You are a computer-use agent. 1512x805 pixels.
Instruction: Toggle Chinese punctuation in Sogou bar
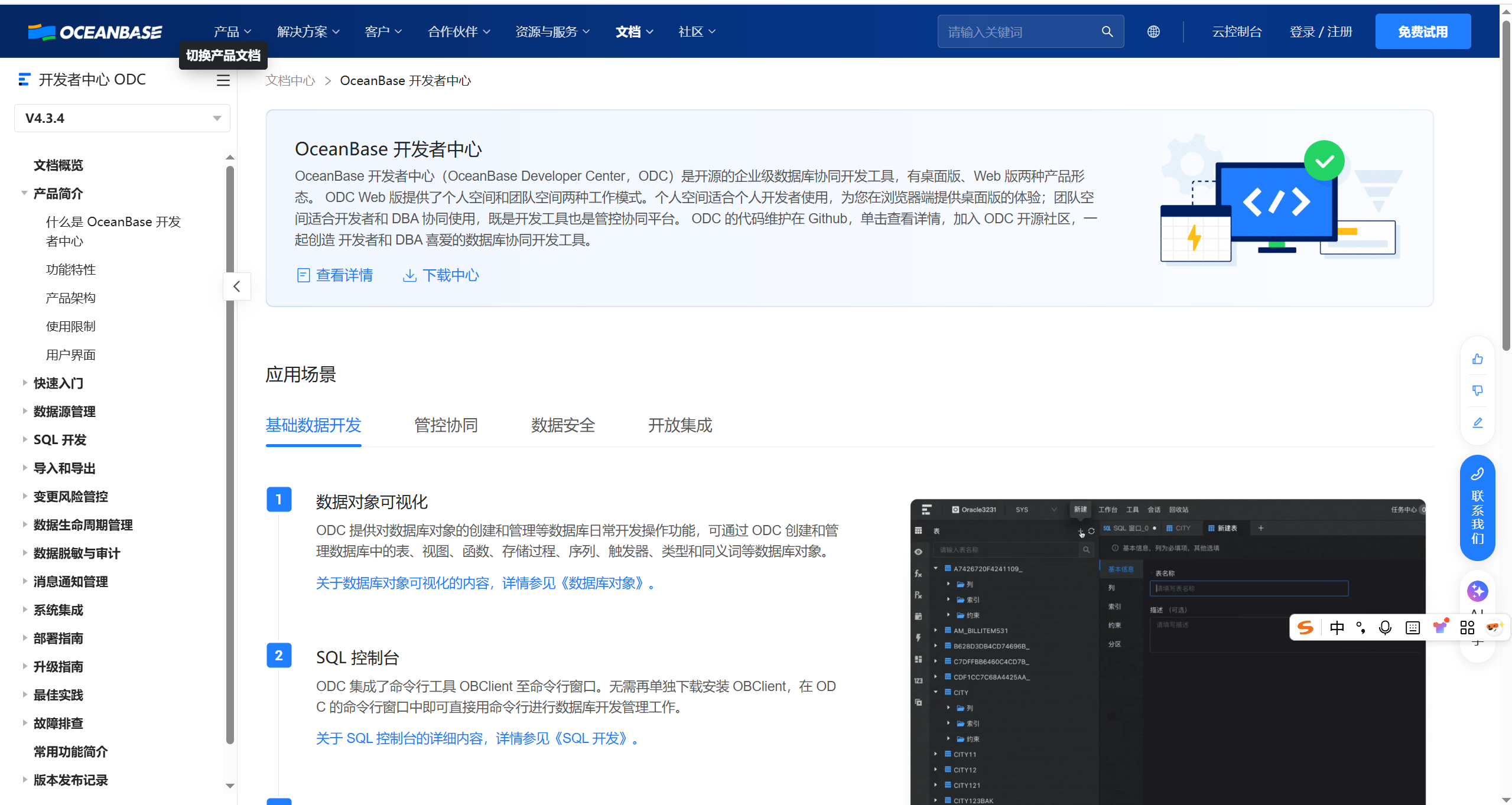pos(1361,627)
